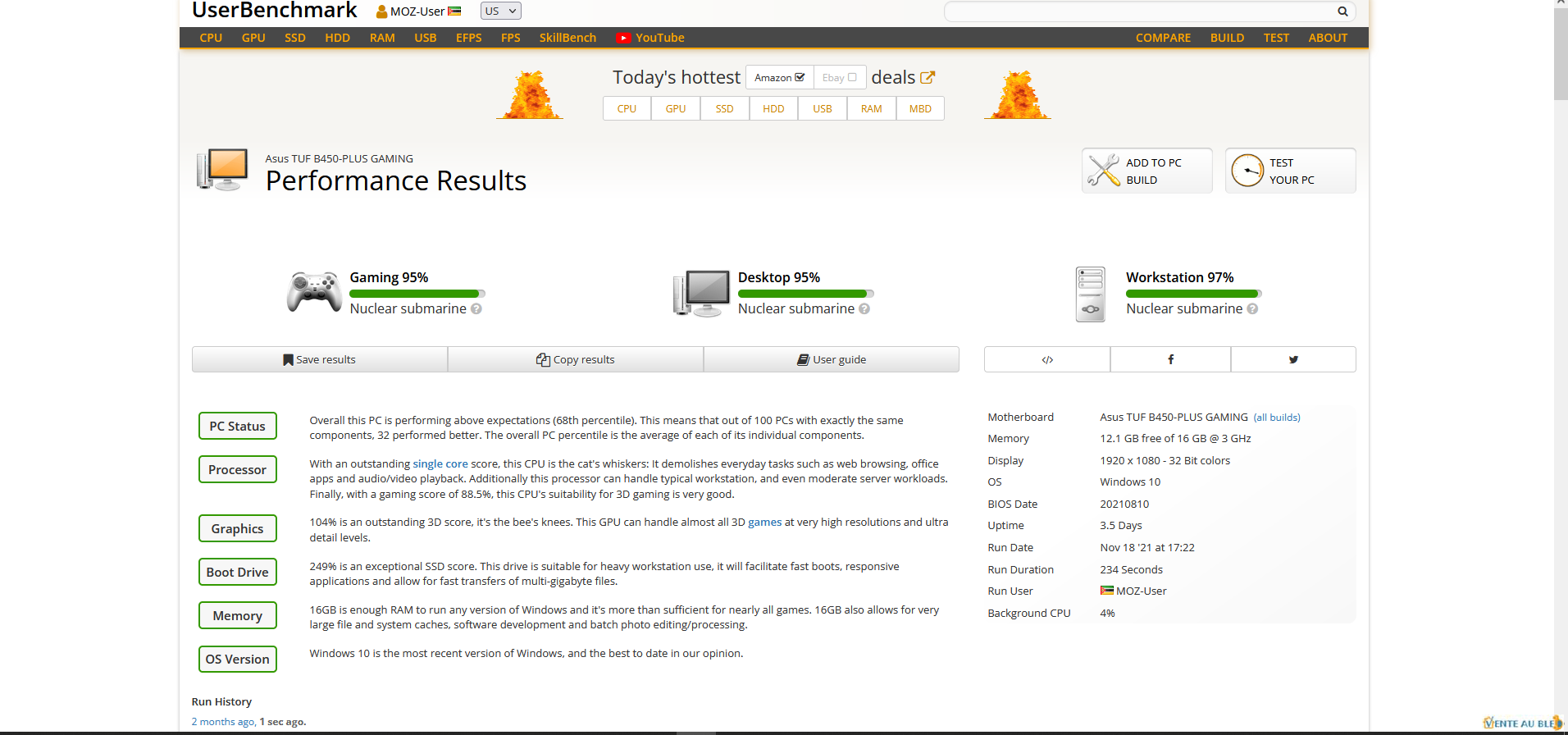Click the PC icon beside Performance Results
1568x735 pixels.
click(222, 169)
